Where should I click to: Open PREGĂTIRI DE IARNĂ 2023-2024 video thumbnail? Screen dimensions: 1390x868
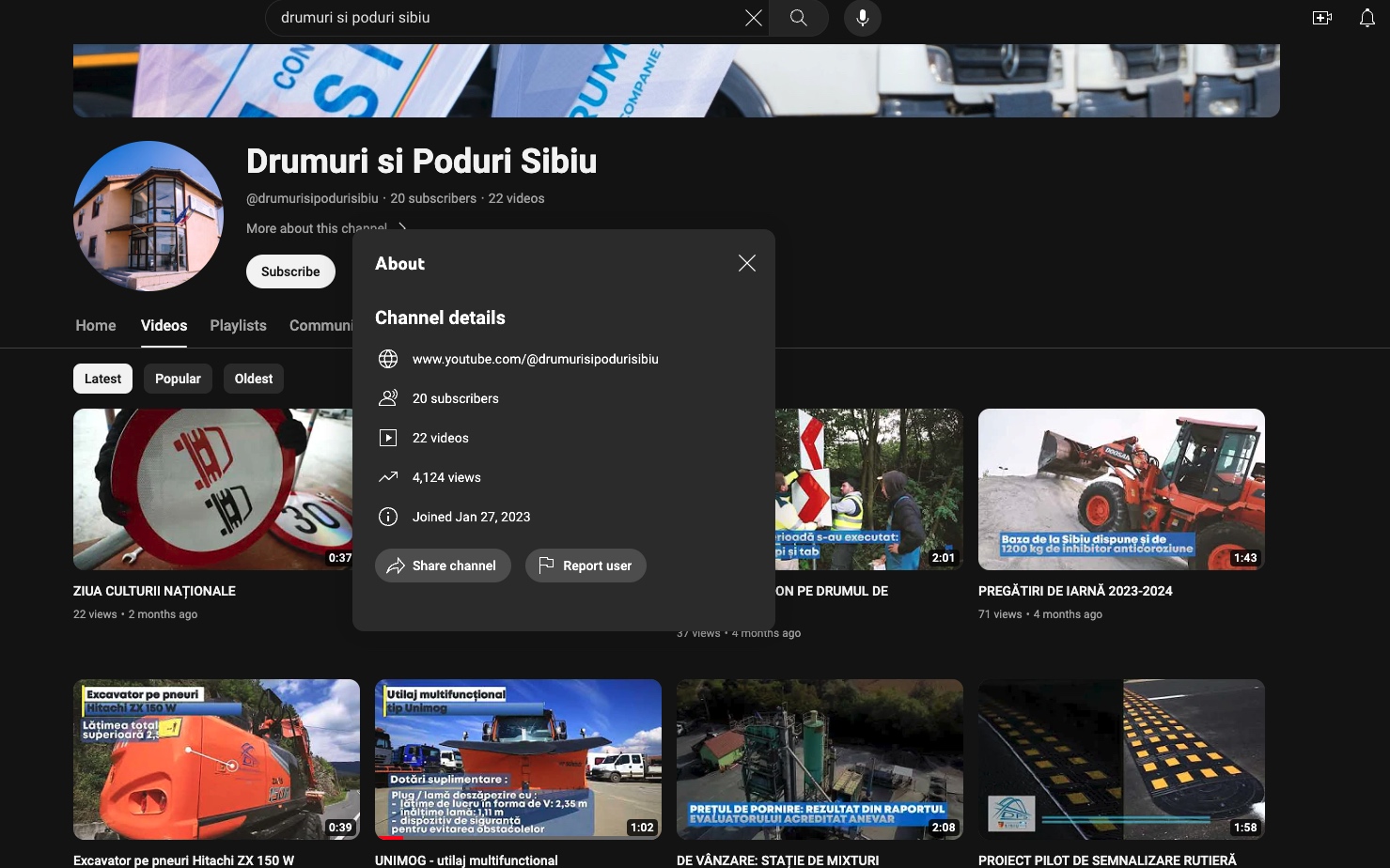[x=1121, y=488]
